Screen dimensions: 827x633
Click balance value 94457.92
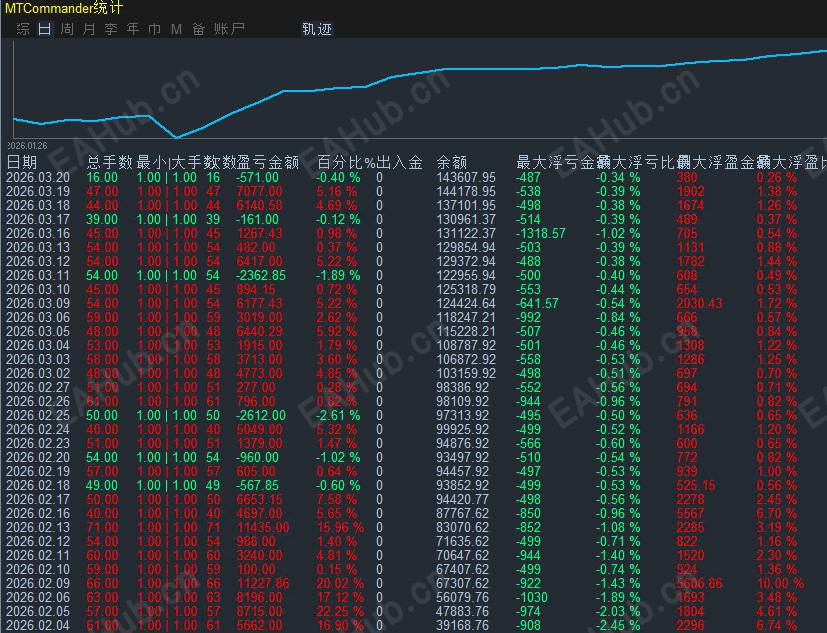click(463, 471)
